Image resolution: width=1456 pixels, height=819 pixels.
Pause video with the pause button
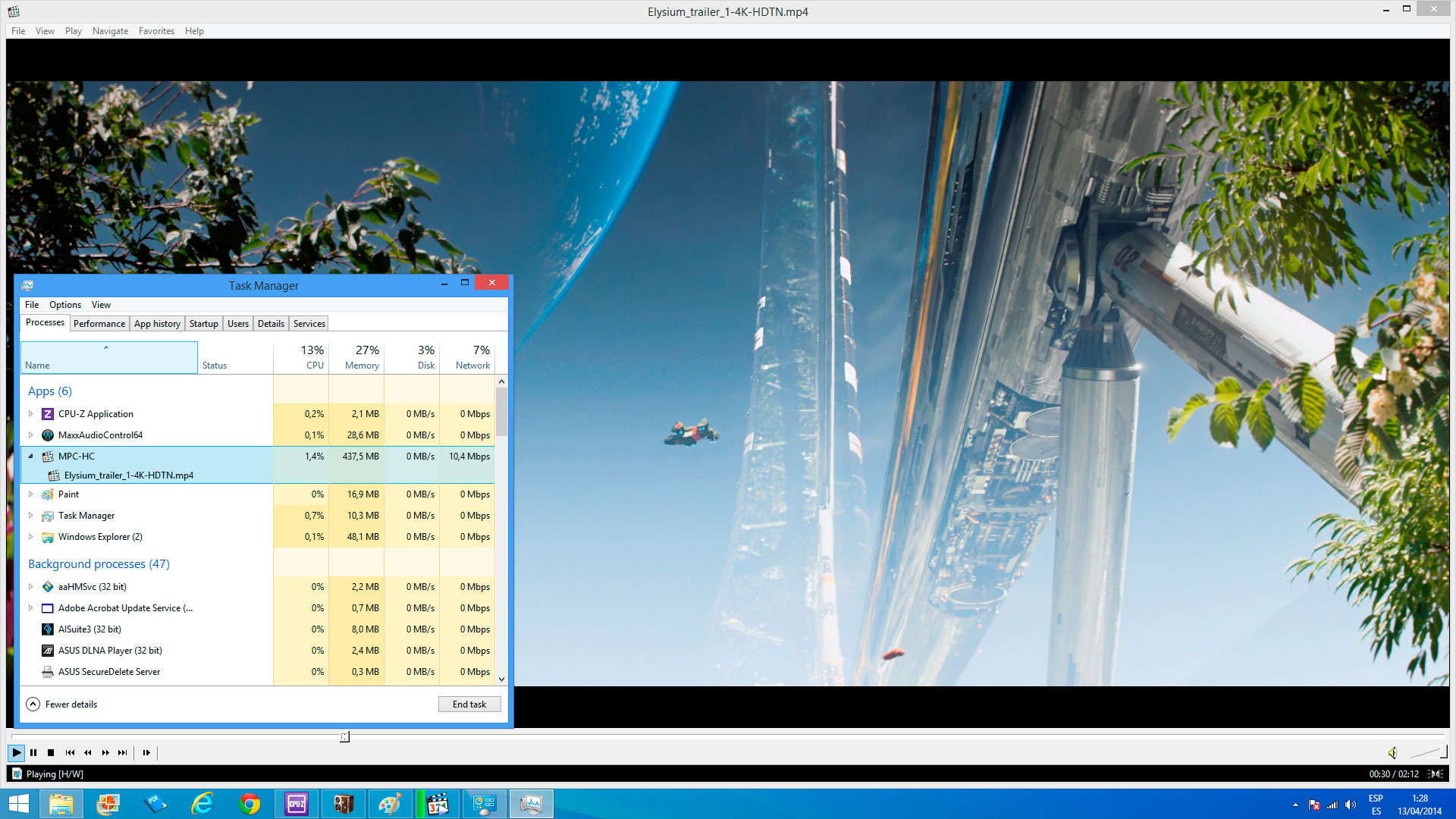[33, 753]
